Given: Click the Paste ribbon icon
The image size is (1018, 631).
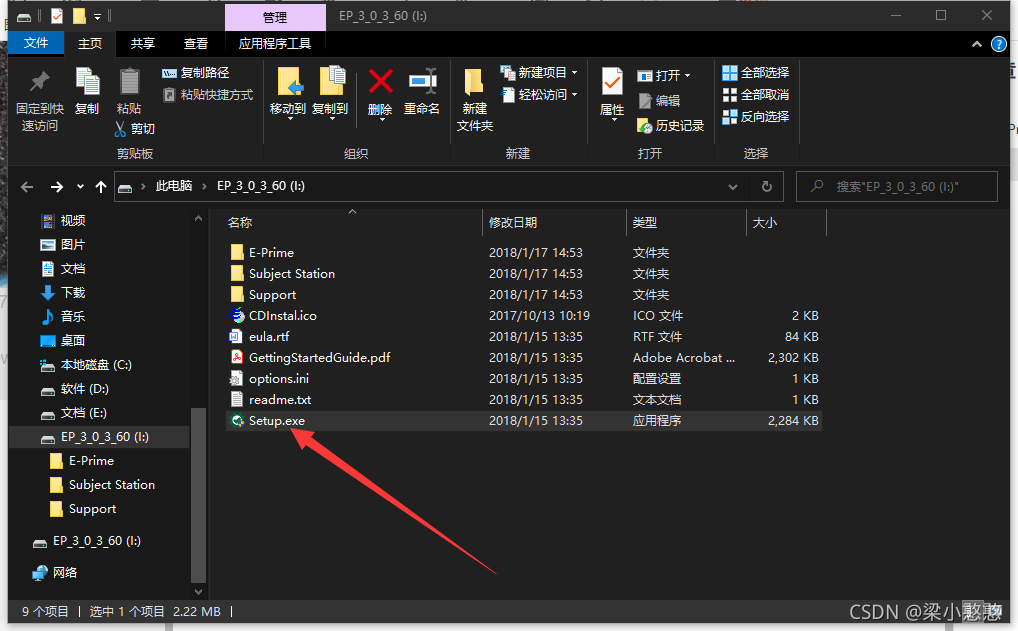Looking at the screenshot, I should (129, 82).
